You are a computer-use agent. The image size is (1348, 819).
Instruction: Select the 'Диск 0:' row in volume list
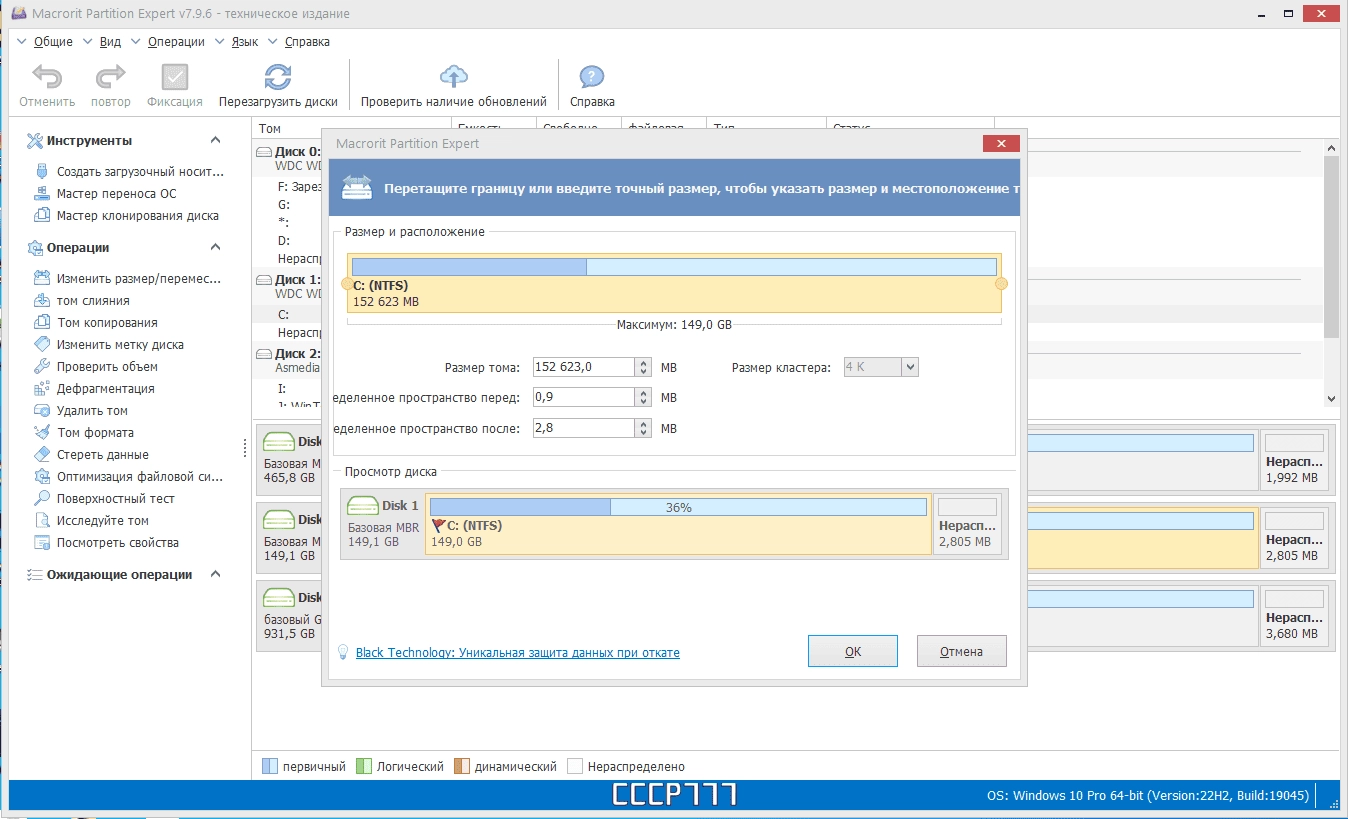[298, 151]
